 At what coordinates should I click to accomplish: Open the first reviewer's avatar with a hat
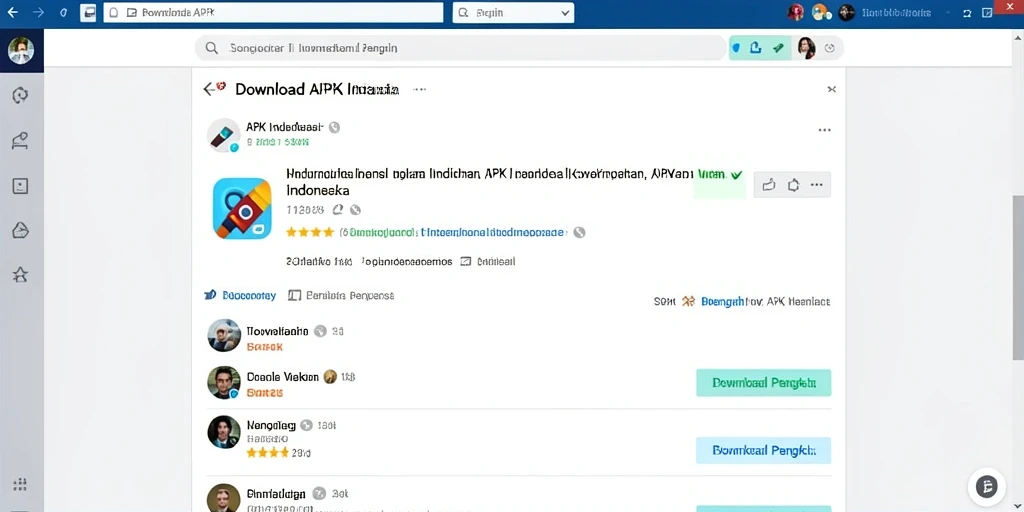(224, 336)
